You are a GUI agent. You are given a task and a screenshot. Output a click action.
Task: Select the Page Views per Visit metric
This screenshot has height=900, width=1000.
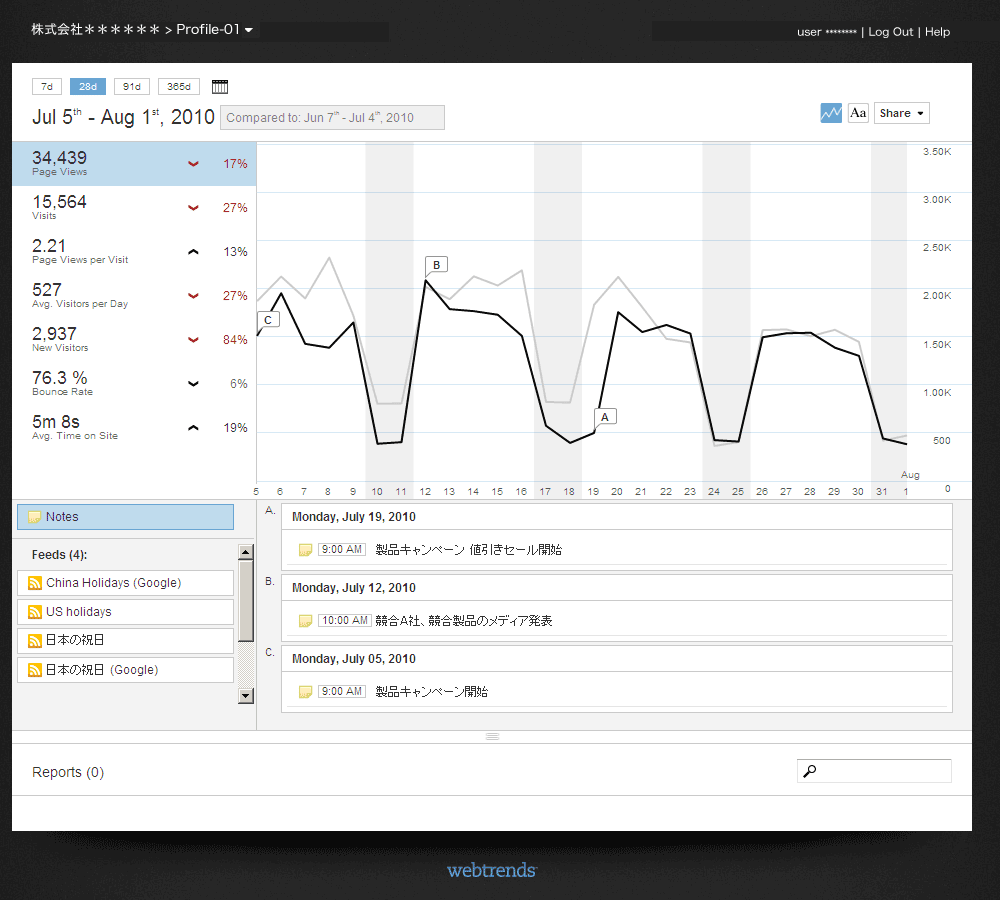click(x=134, y=252)
